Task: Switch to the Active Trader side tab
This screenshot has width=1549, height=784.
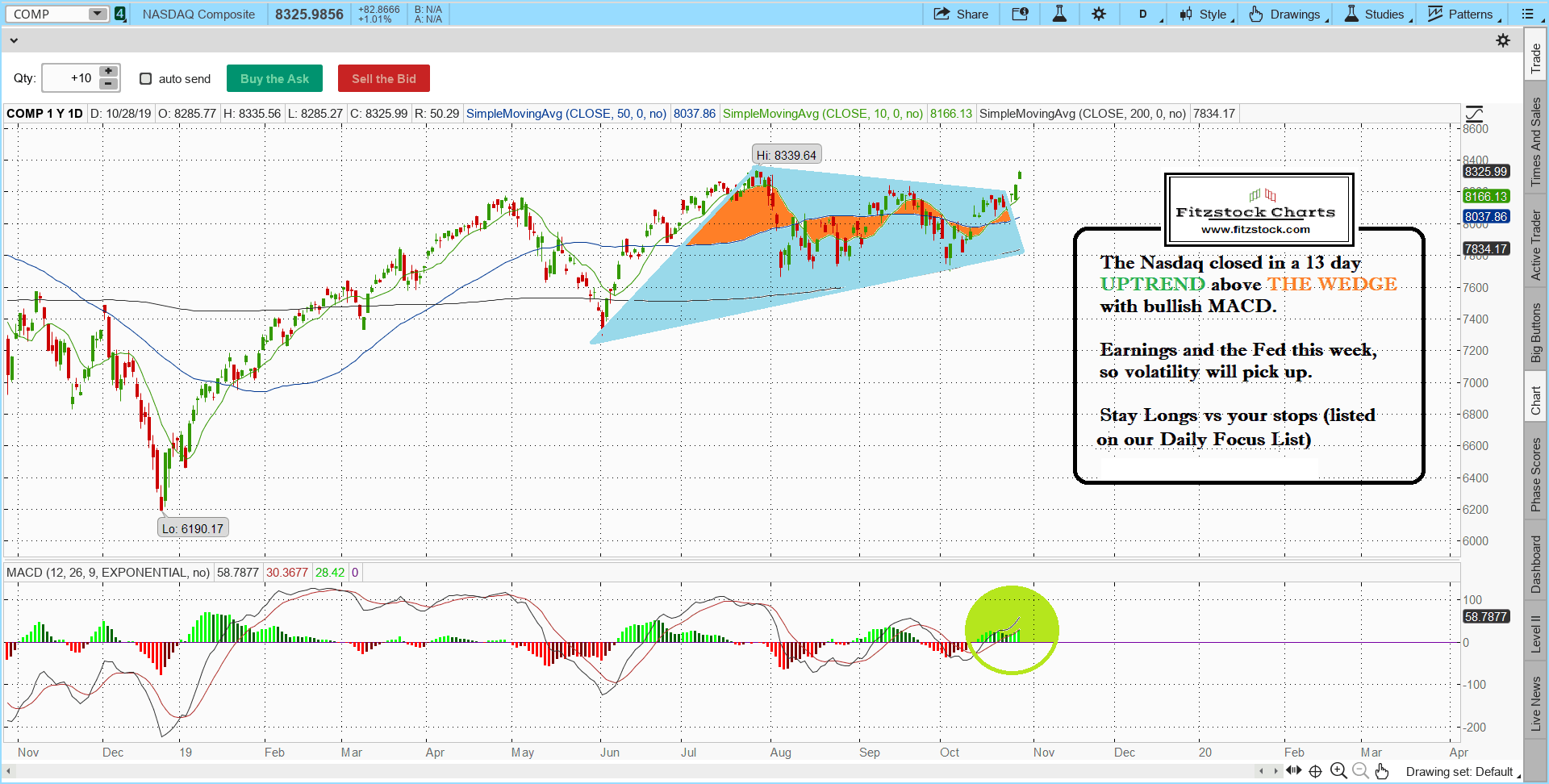Action: coord(1535,245)
